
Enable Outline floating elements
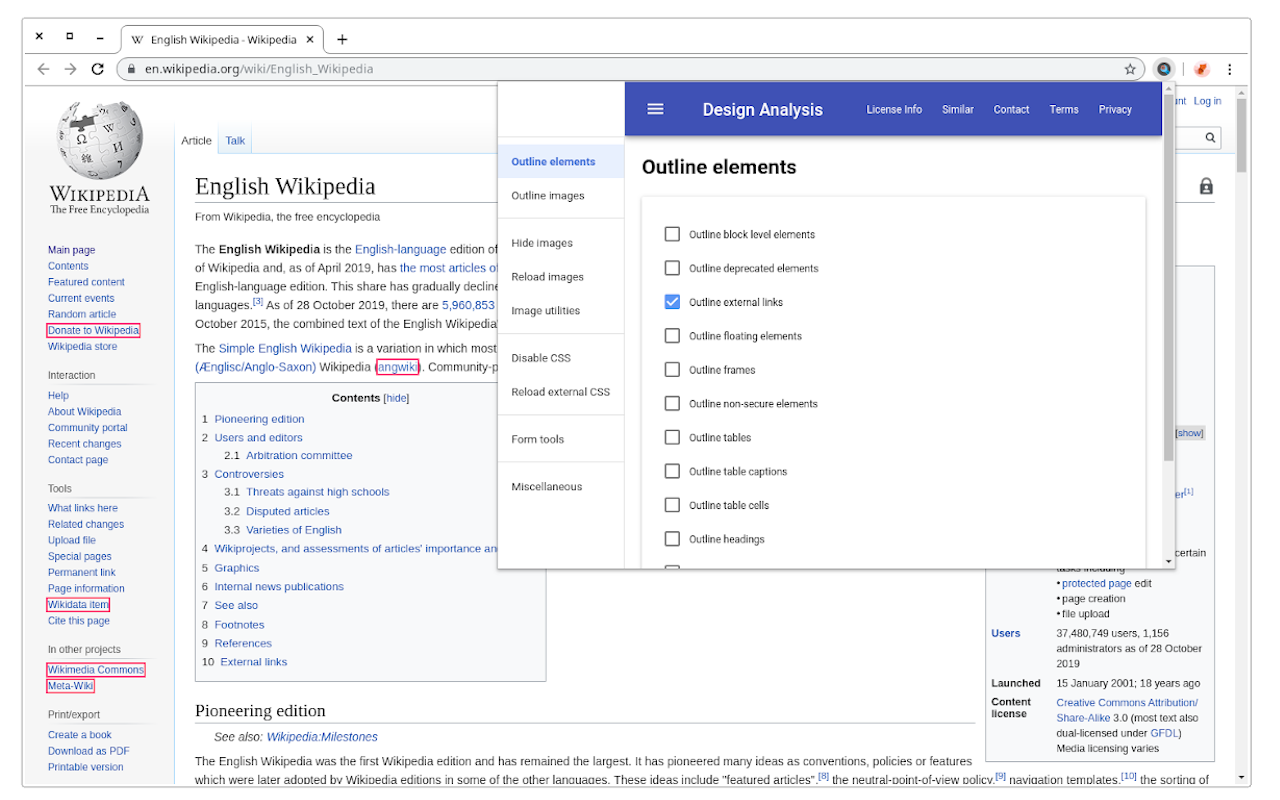(672, 336)
